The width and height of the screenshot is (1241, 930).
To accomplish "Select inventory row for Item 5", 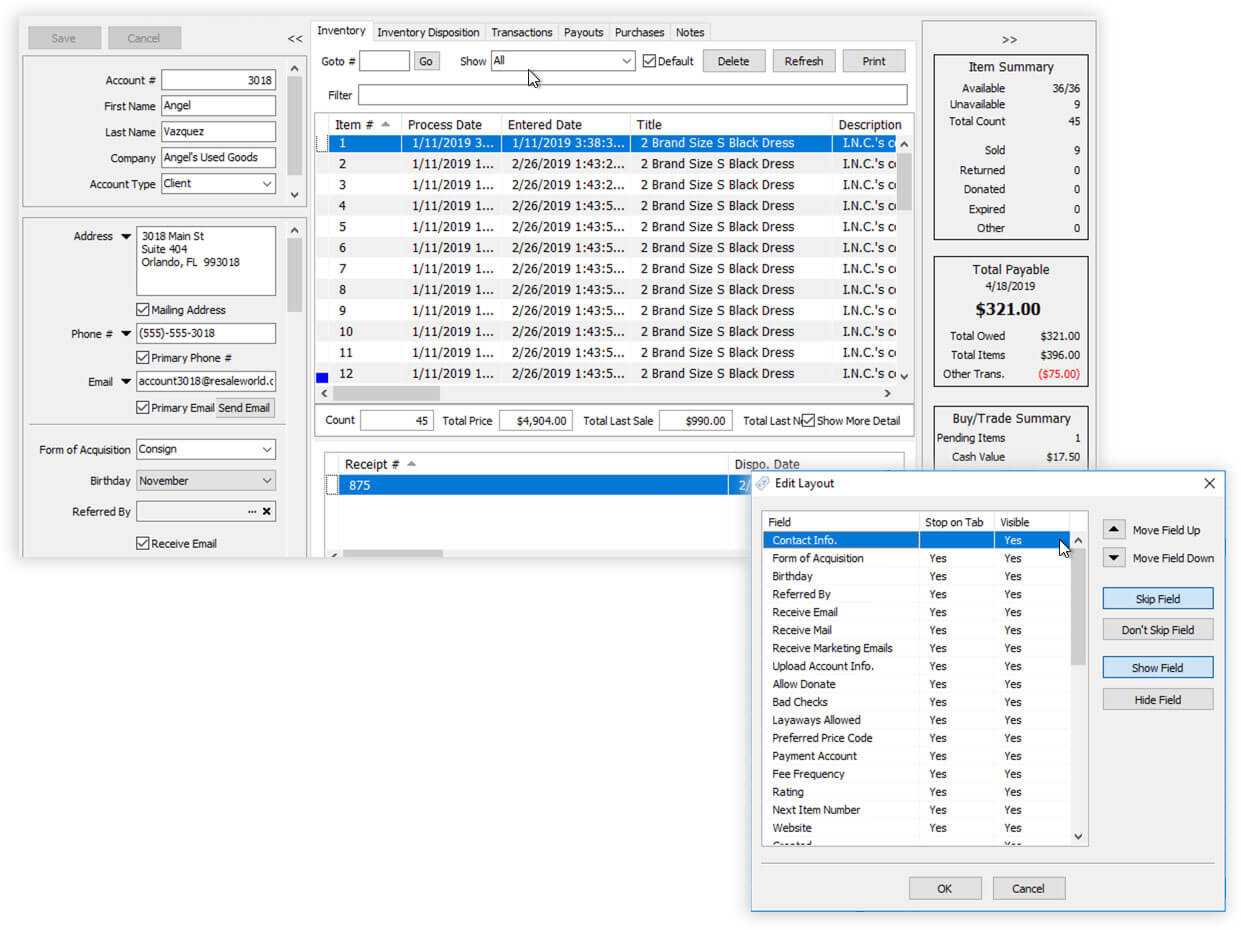I will coord(606,227).
